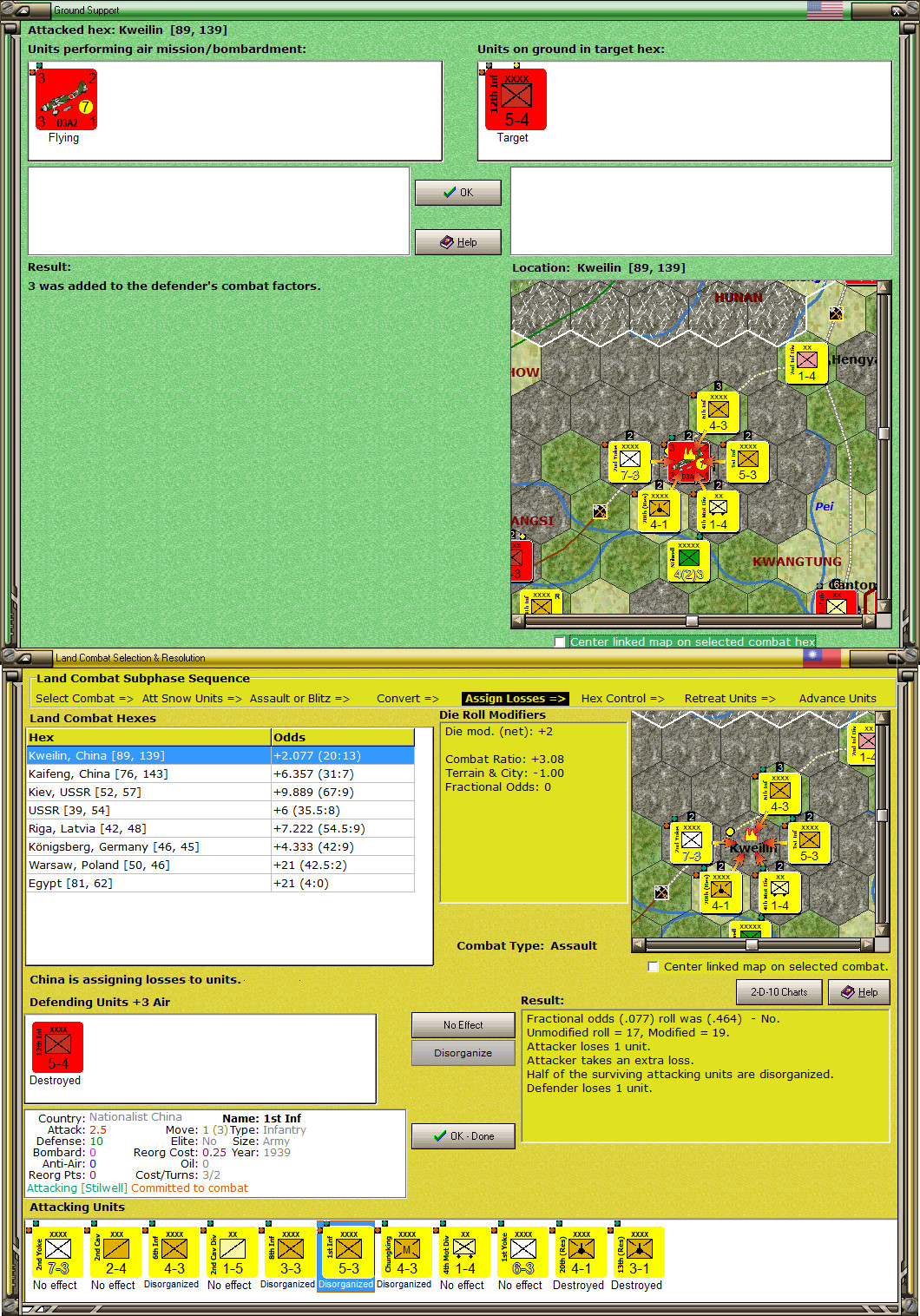Go to Hex Control subphase

[623, 698]
